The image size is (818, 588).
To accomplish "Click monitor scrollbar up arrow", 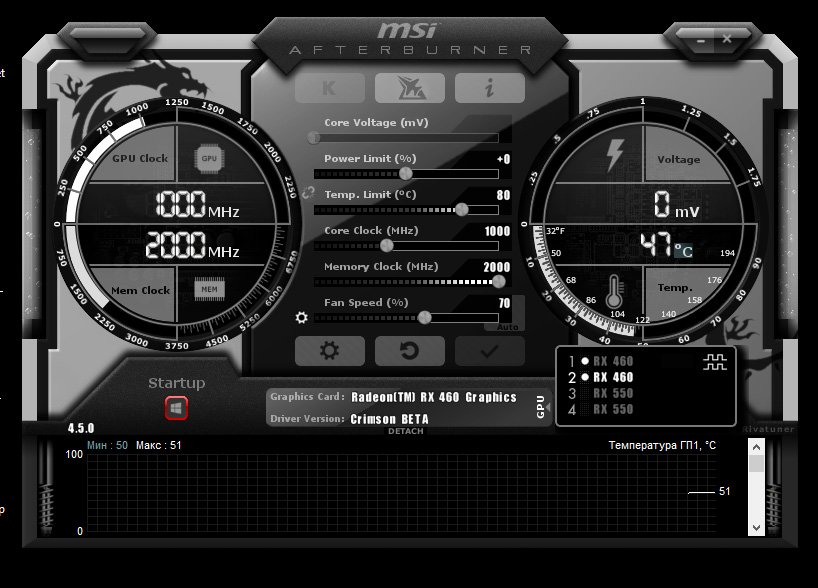I will pos(756,447).
